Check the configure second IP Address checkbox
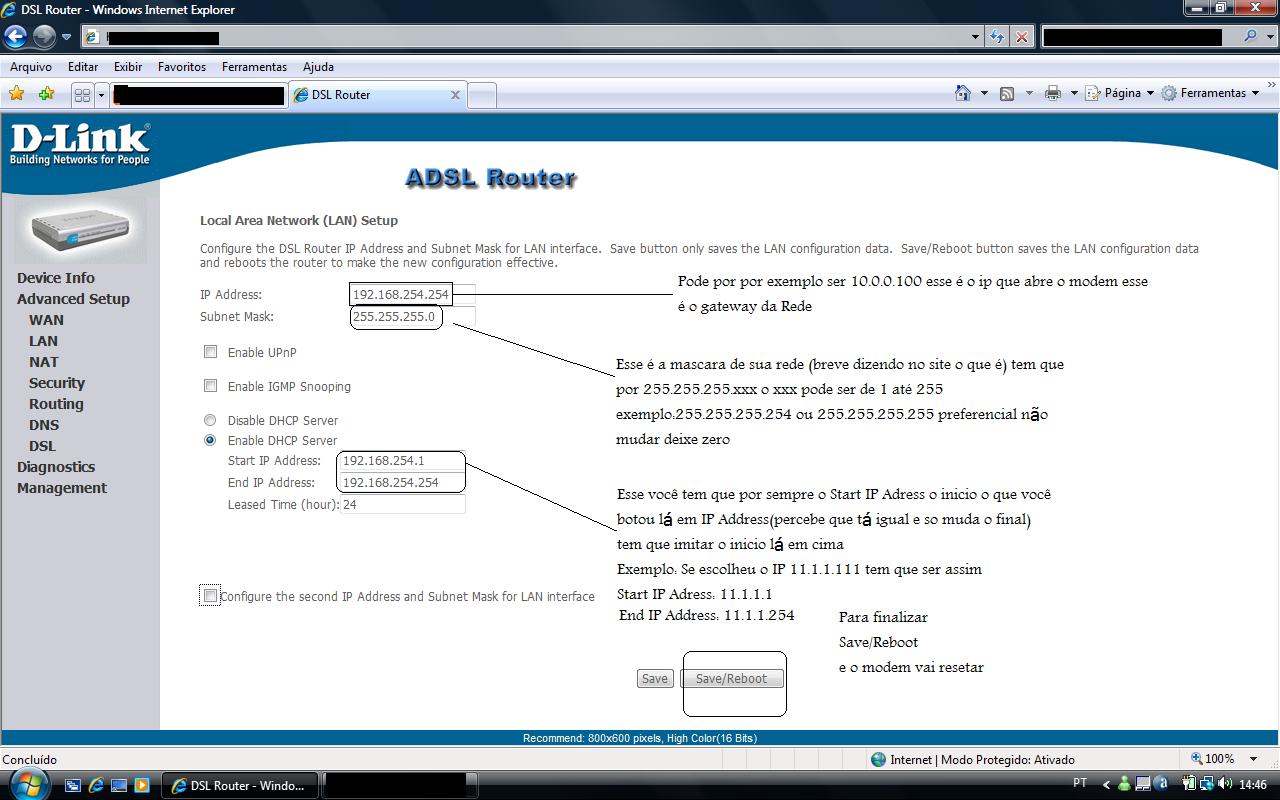Viewport: 1280px width, 800px height. (210, 596)
